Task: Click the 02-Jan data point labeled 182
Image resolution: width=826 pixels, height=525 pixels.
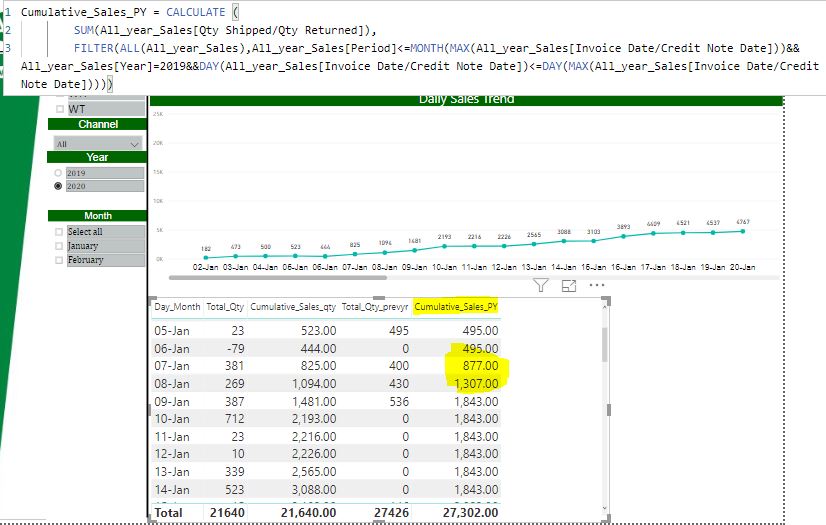Action: [x=205, y=257]
